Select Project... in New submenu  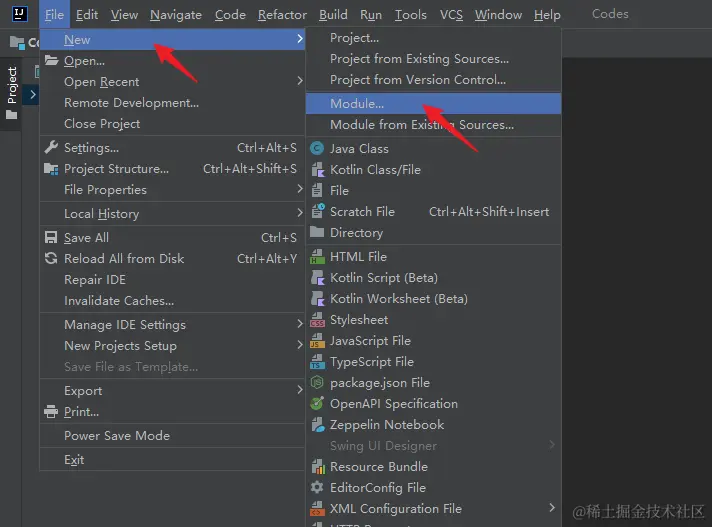433,38
